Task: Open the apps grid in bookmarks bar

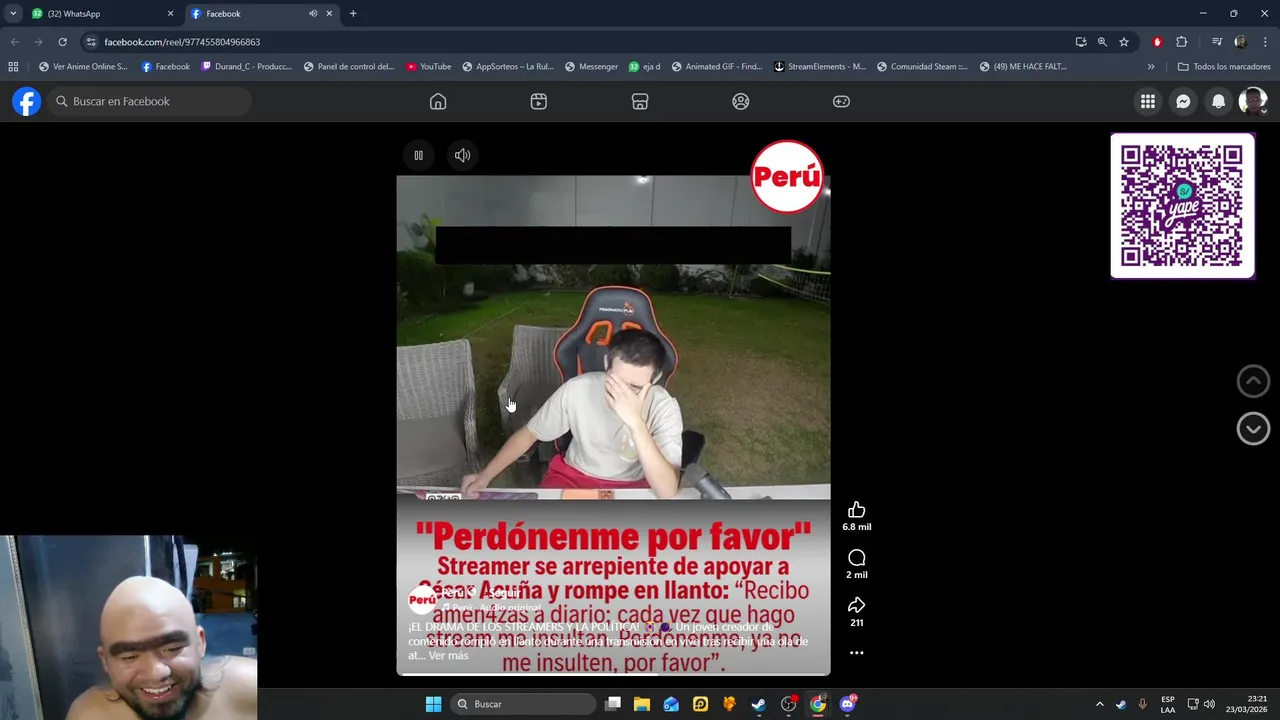Action: (x=13, y=67)
